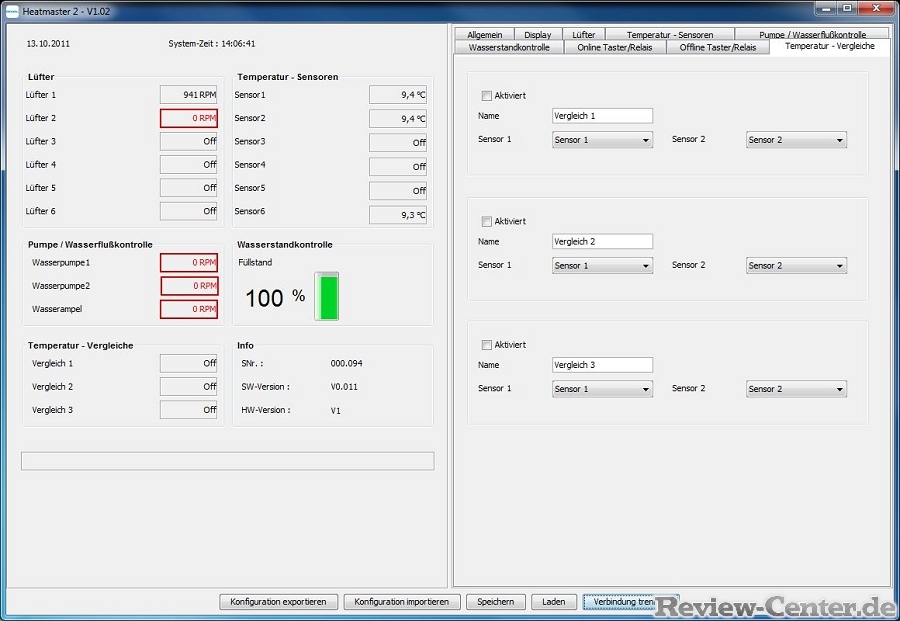
Task: Click Lüfter 3 Off value
Action: [189, 141]
